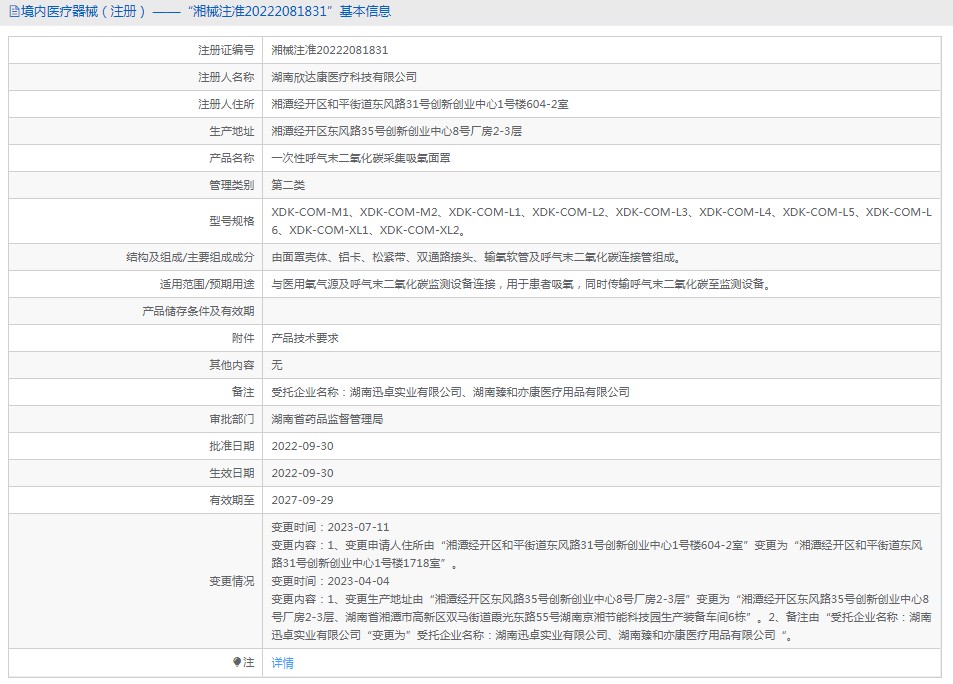Click the registrant name 湖南欣达康医疗科技有限公司
Screen dimensions: 953x684
(x=344, y=77)
